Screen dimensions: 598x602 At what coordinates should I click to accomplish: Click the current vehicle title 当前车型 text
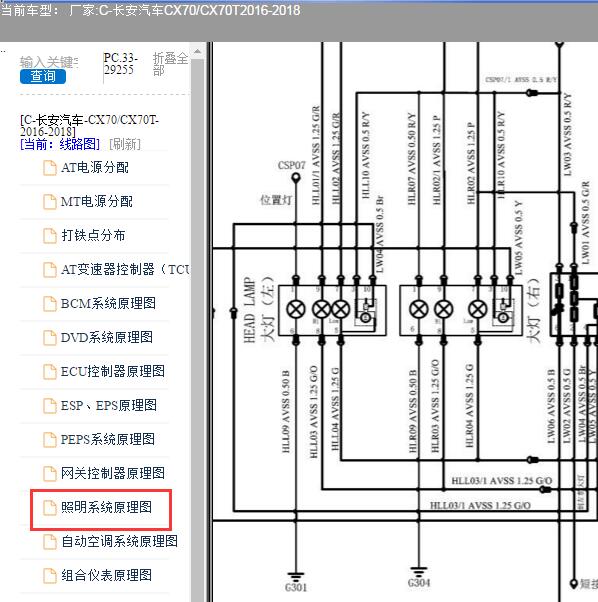(150, 10)
